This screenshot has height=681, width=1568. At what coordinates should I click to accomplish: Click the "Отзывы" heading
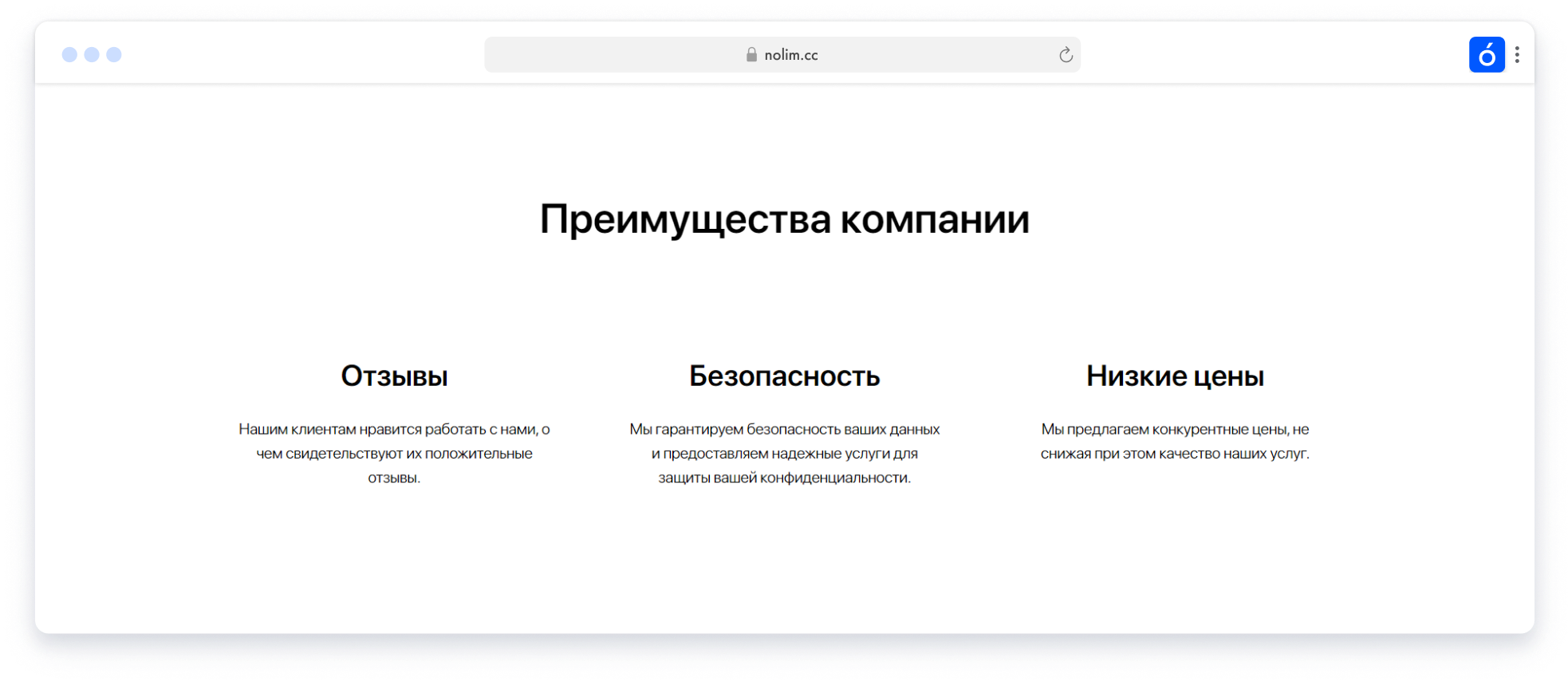click(x=394, y=376)
